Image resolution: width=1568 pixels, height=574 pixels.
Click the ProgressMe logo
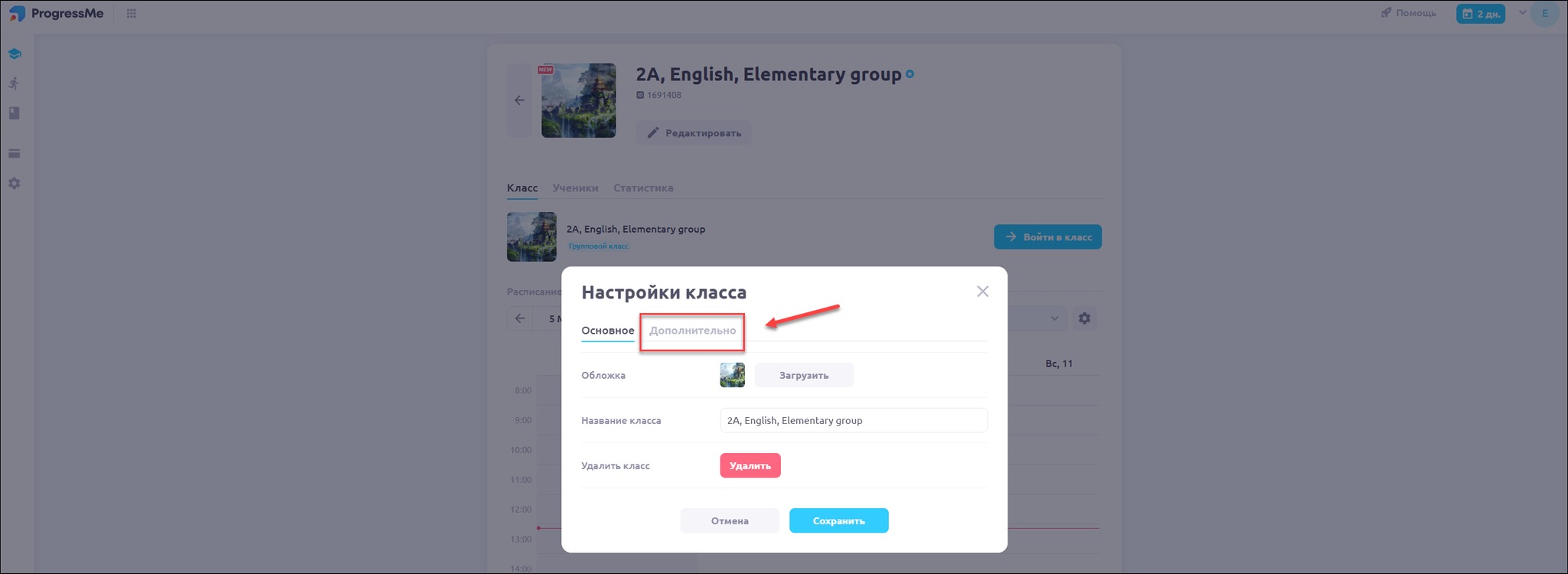pyautogui.click(x=57, y=14)
